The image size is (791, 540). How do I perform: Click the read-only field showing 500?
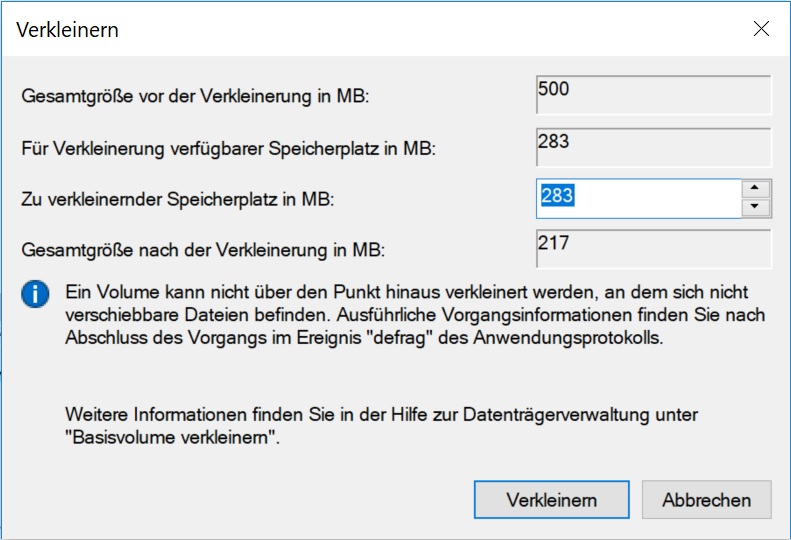pyautogui.click(x=653, y=94)
